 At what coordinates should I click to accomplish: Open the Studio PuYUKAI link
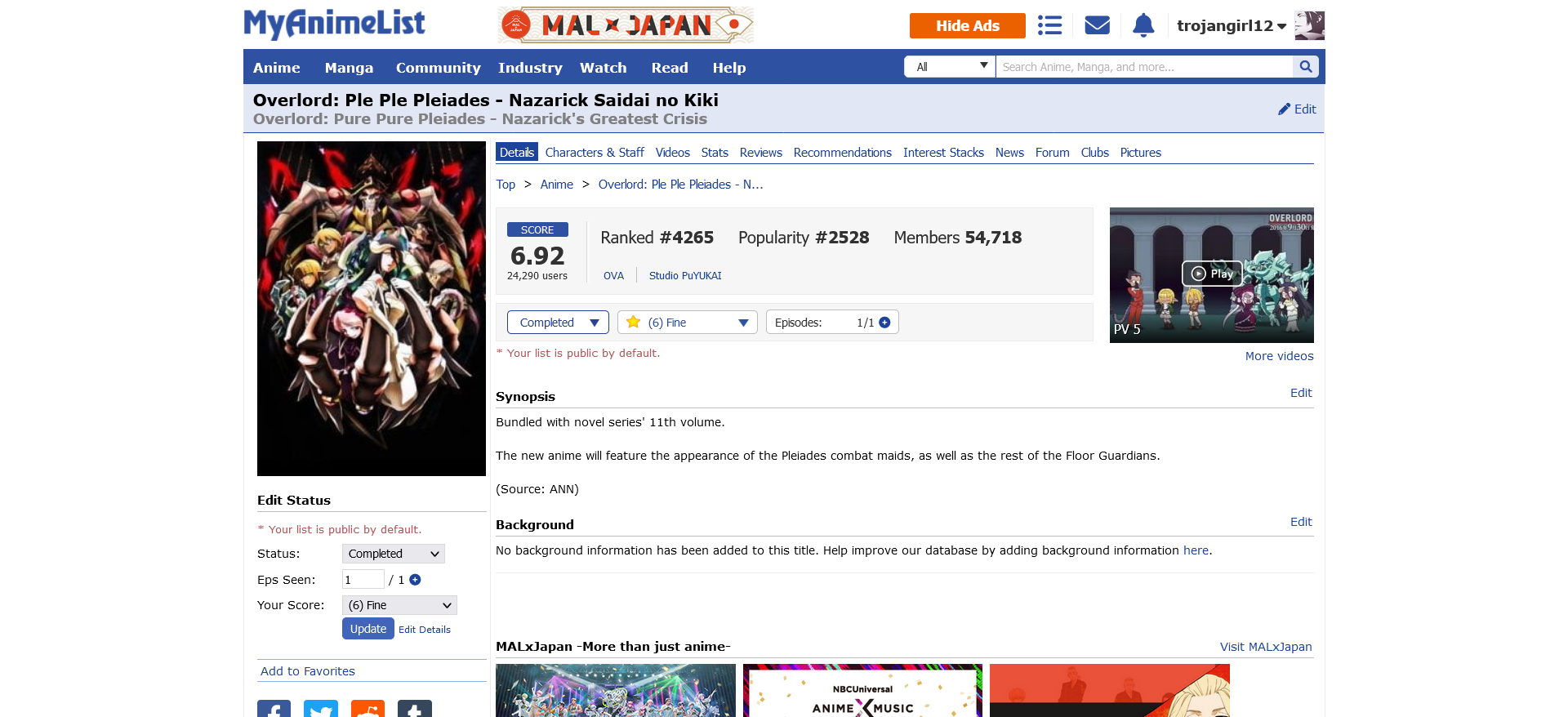685,276
